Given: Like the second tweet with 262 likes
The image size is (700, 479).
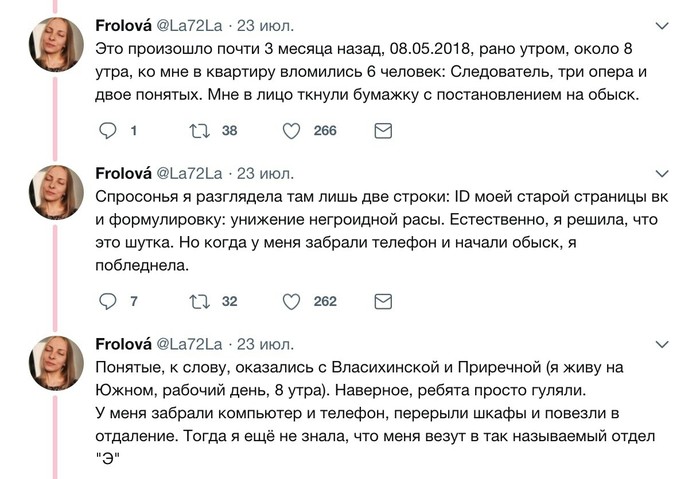Looking at the screenshot, I should (291, 301).
